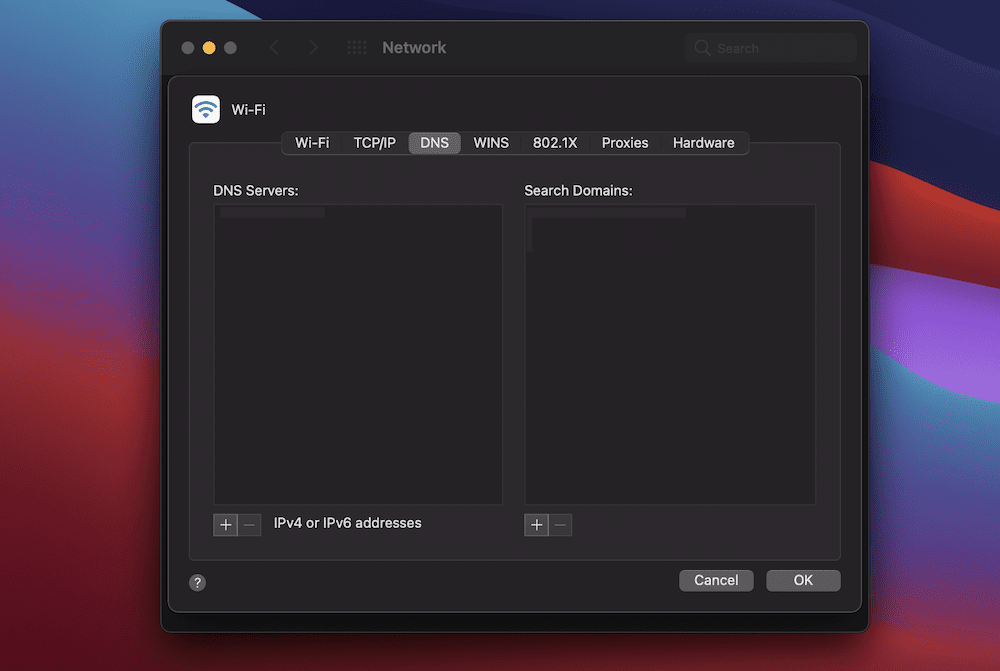The image size is (1000, 671).
Task: Show all preferences via the grid icon
Action: pyautogui.click(x=356, y=48)
